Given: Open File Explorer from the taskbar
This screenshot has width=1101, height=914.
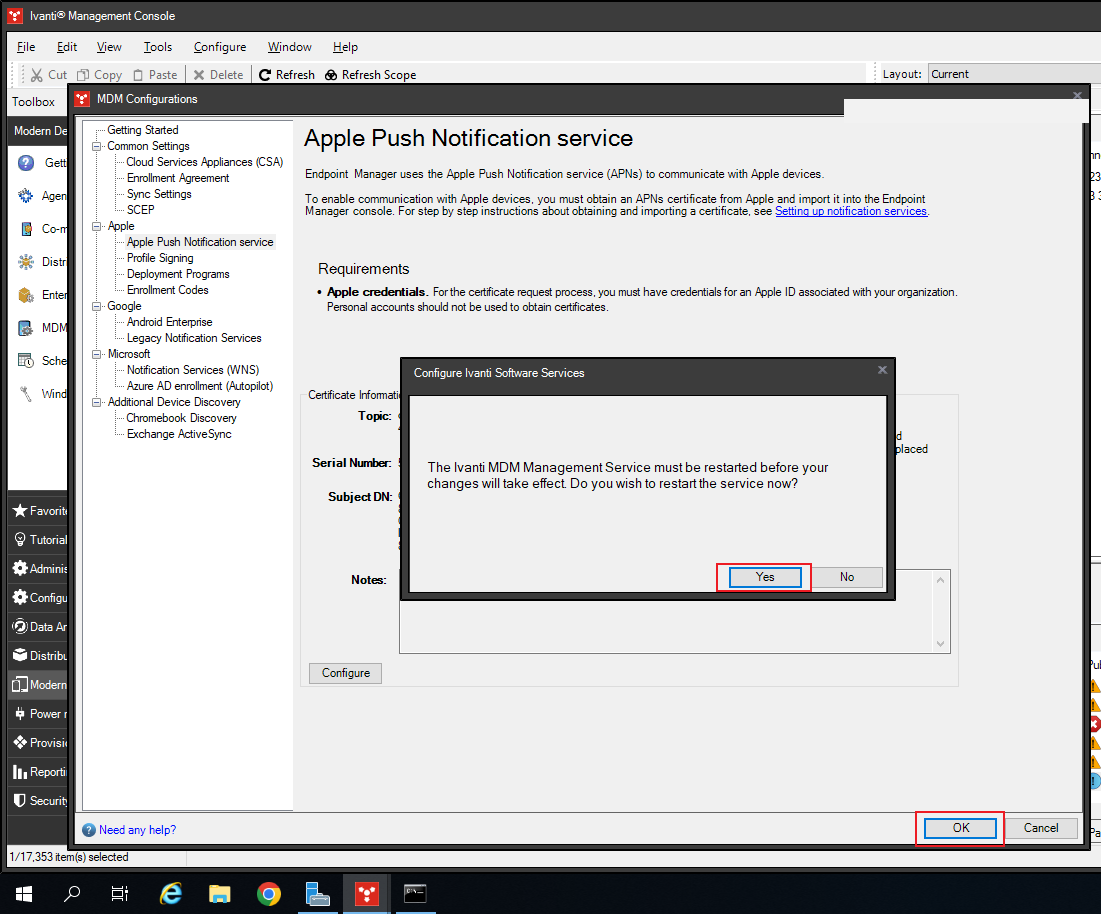Looking at the screenshot, I should (x=220, y=893).
